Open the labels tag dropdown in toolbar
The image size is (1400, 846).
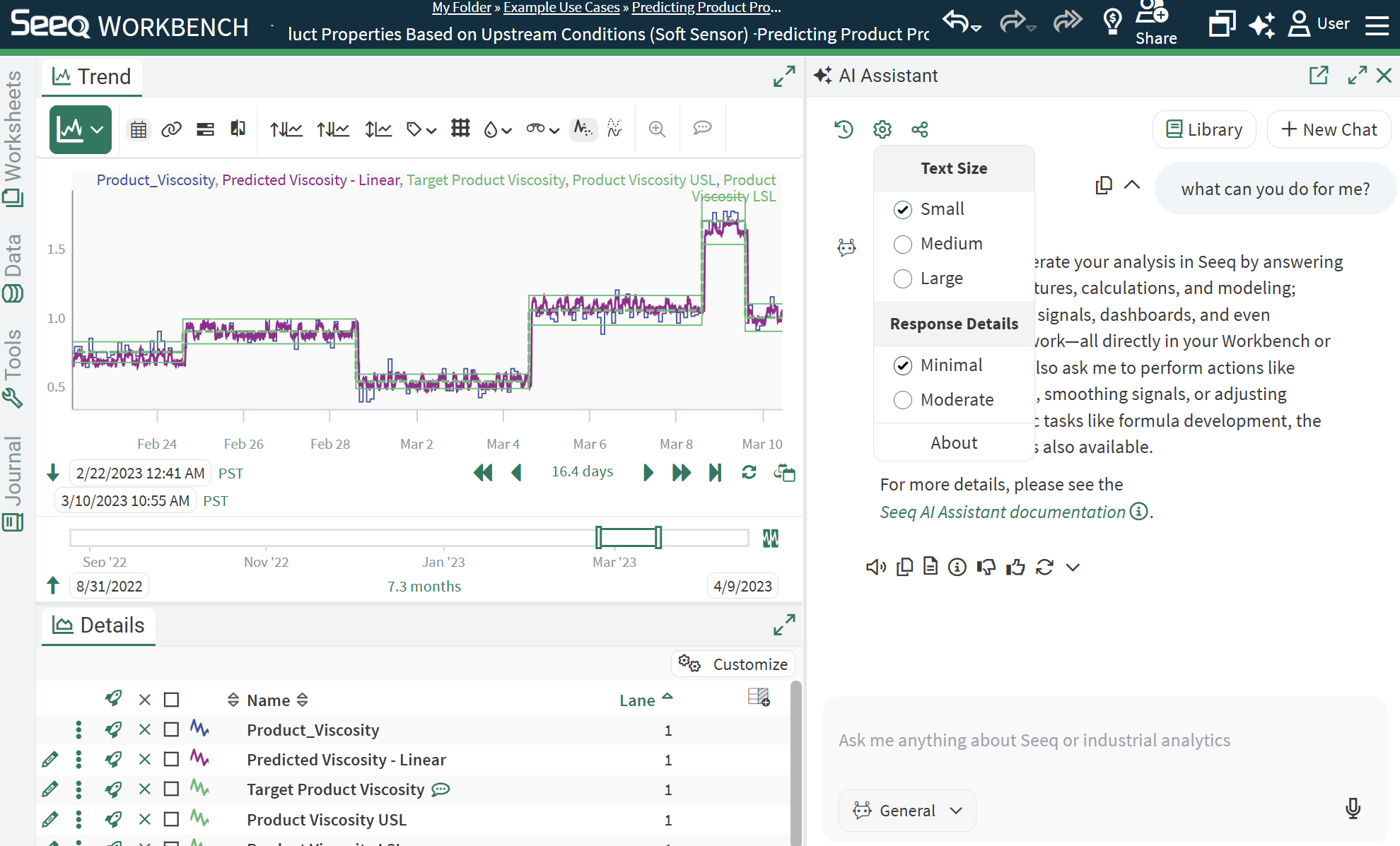coord(421,129)
